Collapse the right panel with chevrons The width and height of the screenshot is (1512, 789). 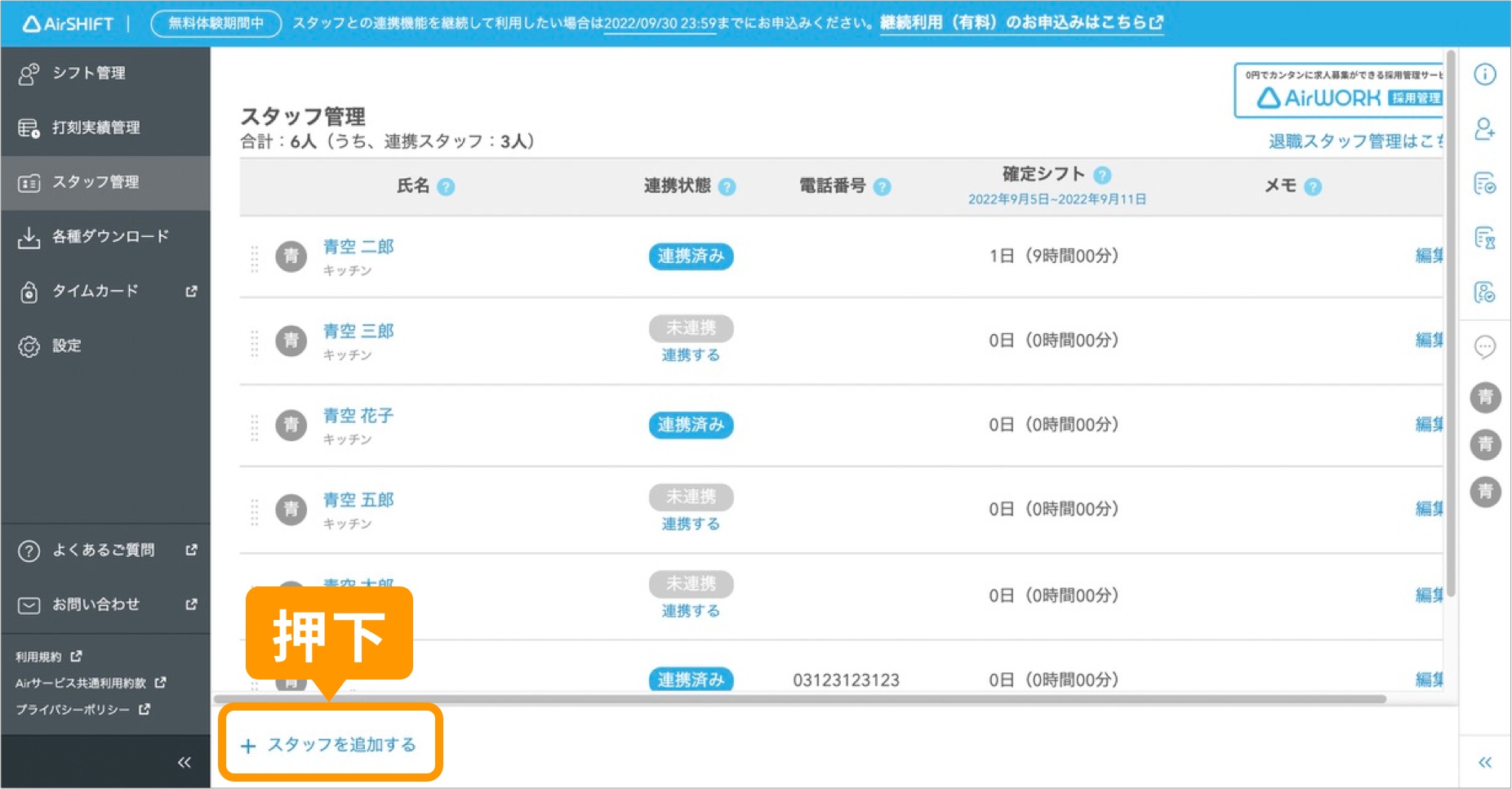point(1484,762)
